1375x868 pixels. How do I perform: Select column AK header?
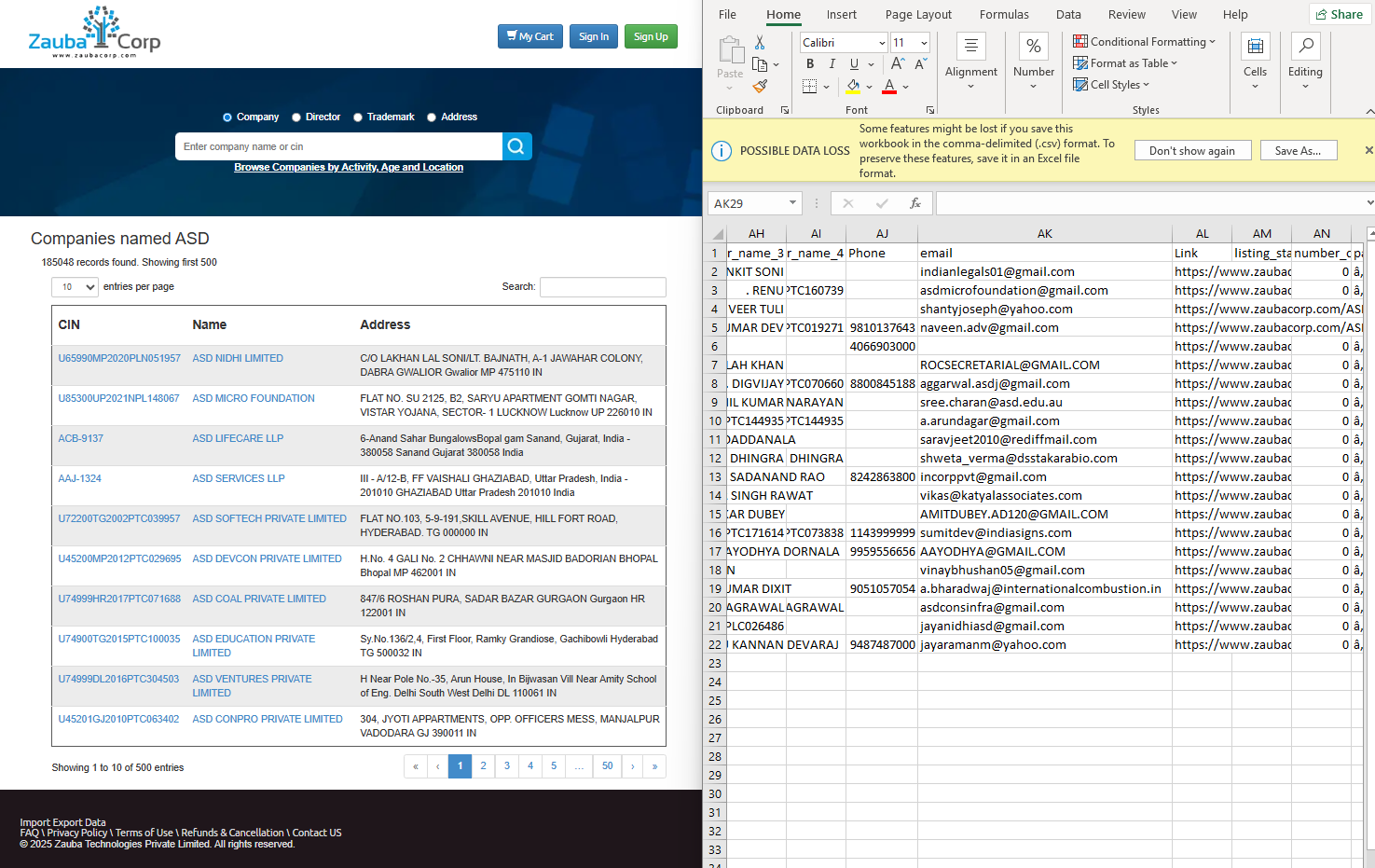pyautogui.click(x=1044, y=234)
